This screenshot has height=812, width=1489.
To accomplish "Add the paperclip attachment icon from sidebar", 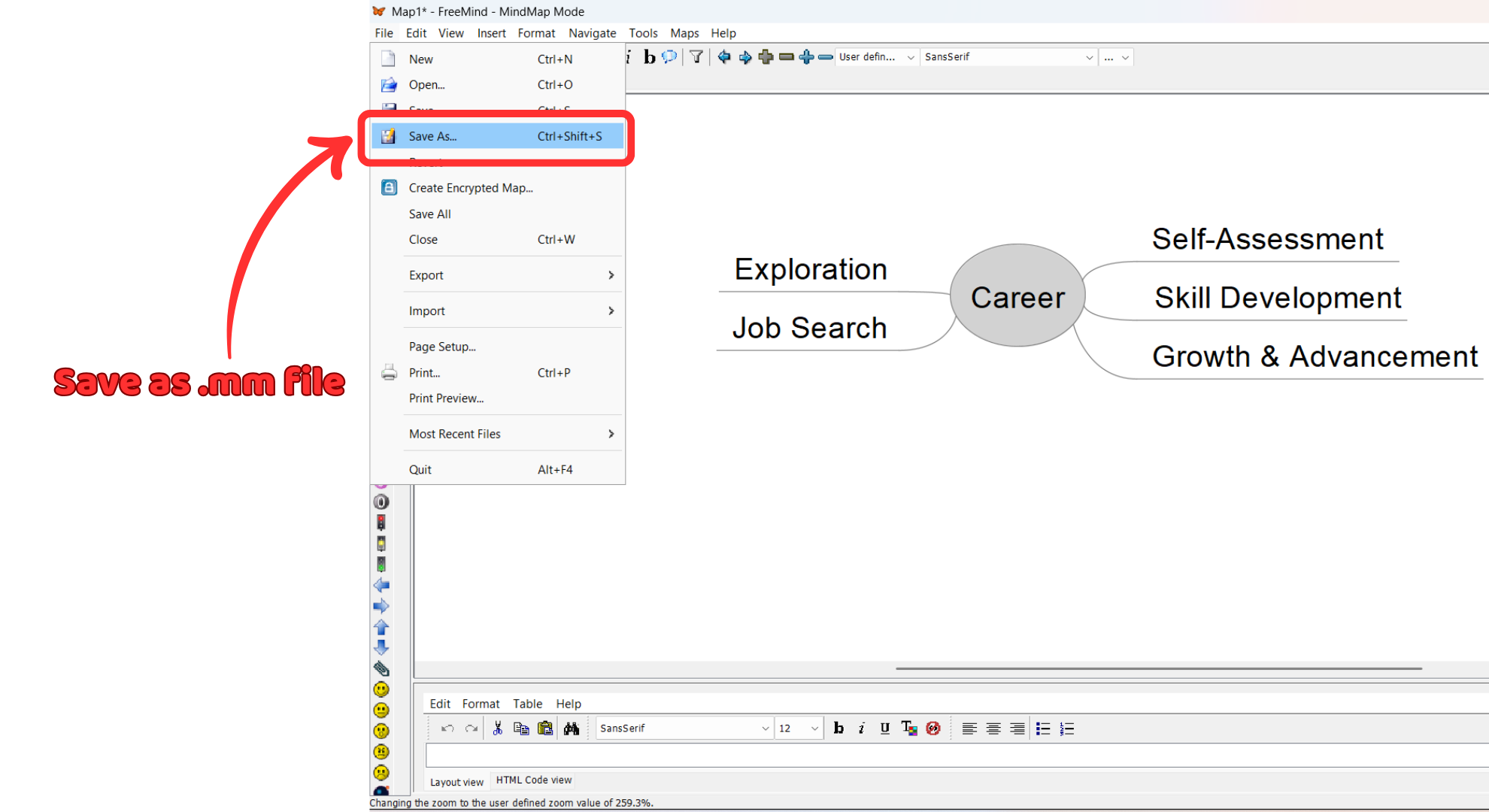I will click(381, 668).
